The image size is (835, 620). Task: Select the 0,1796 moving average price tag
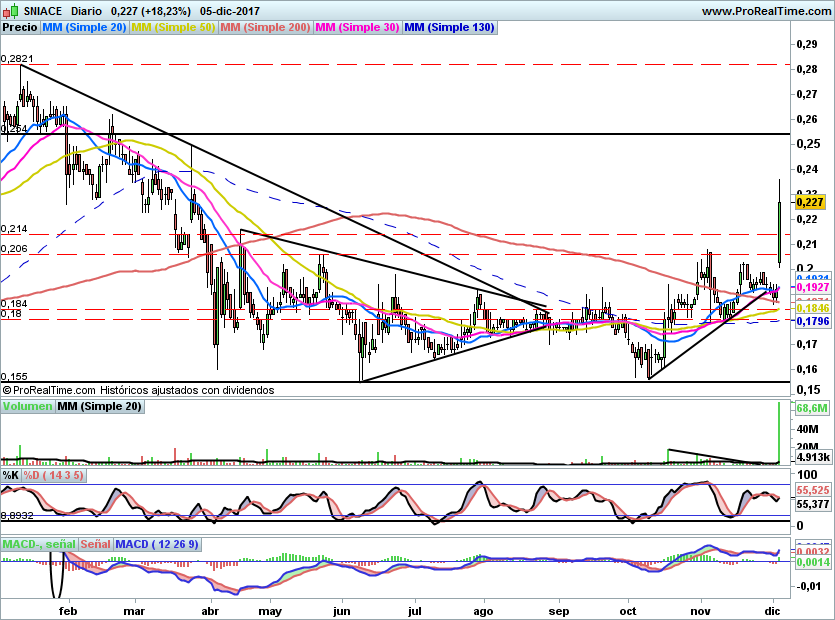click(x=813, y=321)
